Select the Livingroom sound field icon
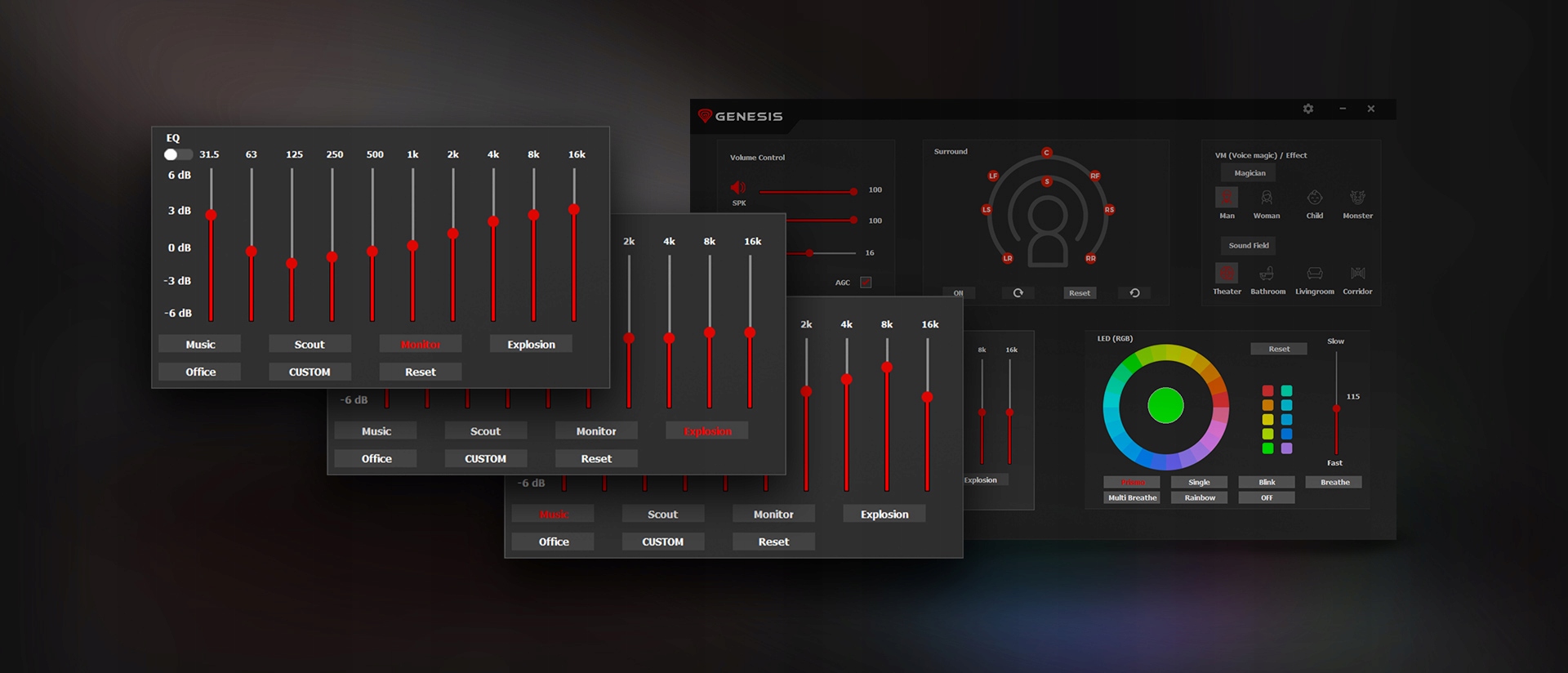 point(1315,273)
